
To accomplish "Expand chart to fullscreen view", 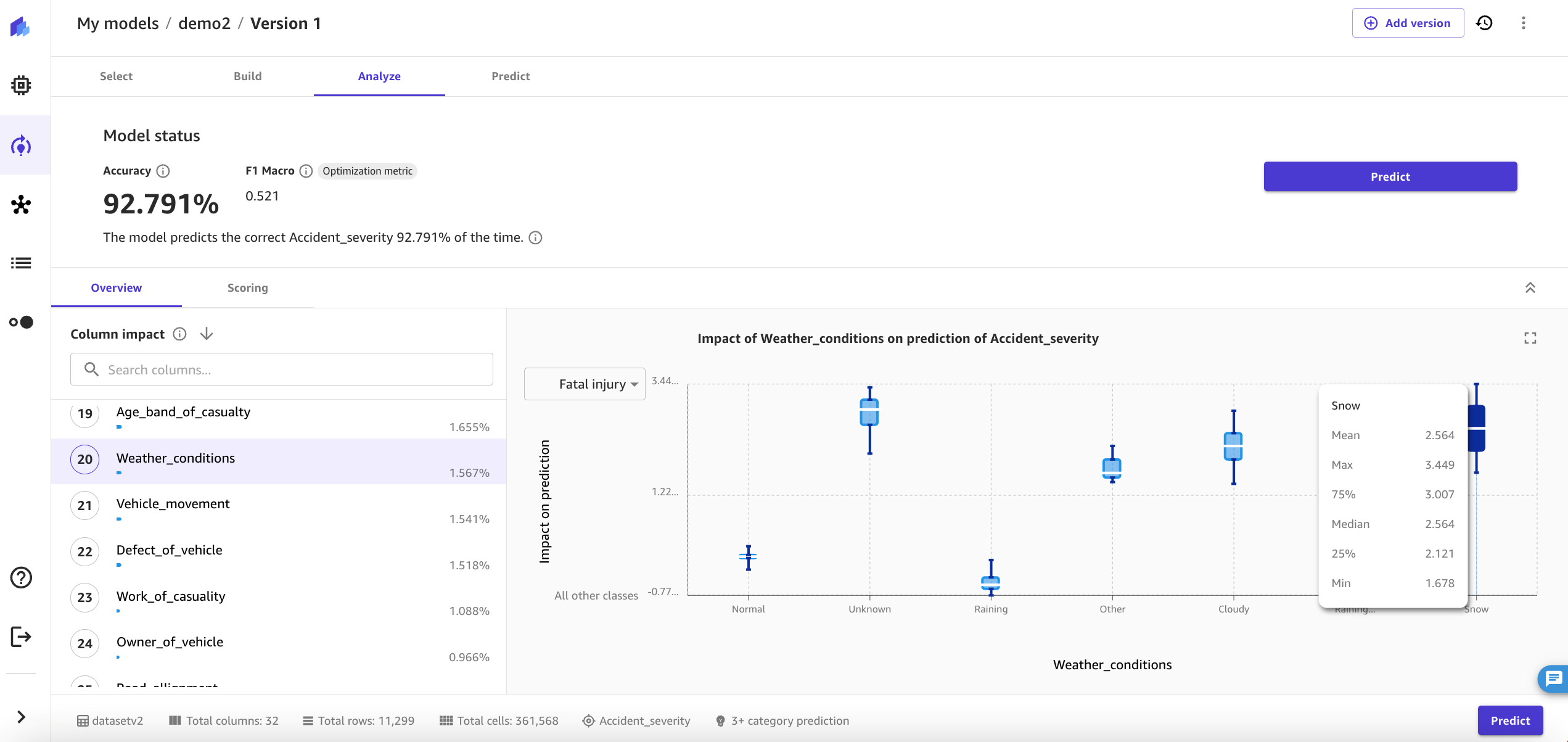I will tap(1530, 338).
